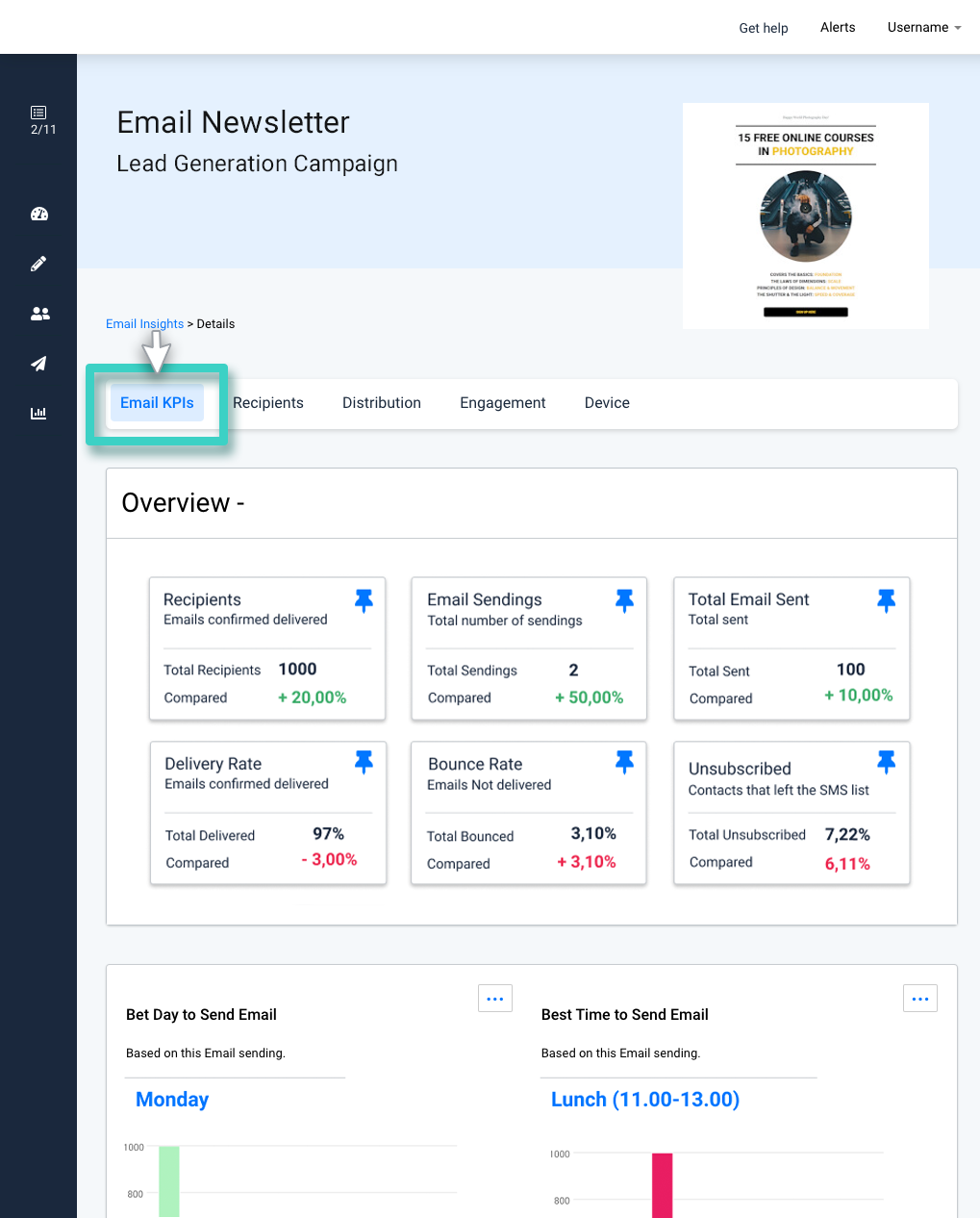The height and width of the screenshot is (1218, 980).
Task: Open the bar chart analytics sidebar icon
Action: [38, 414]
